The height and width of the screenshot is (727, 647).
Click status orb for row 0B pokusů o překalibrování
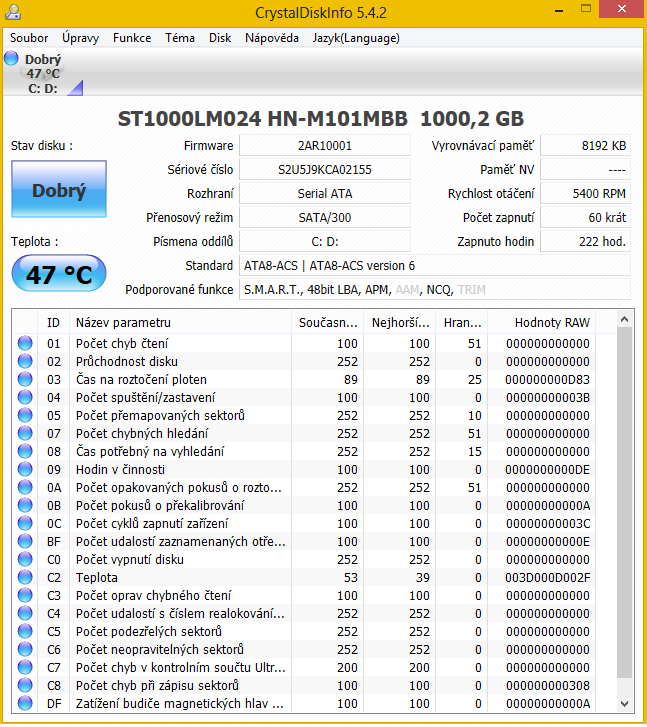point(25,505)
